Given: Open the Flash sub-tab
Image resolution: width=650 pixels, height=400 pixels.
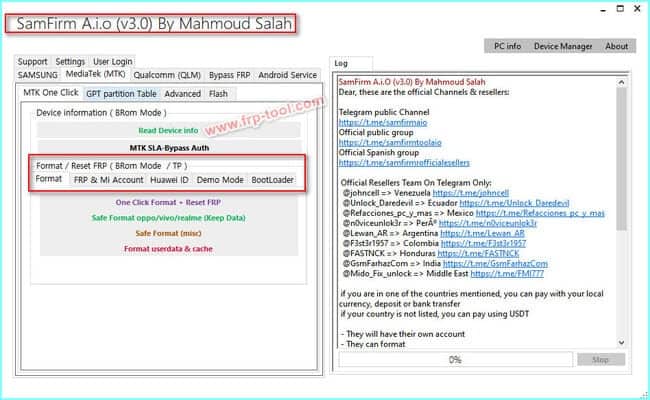Looking at the screenshot, I should 218,94.
